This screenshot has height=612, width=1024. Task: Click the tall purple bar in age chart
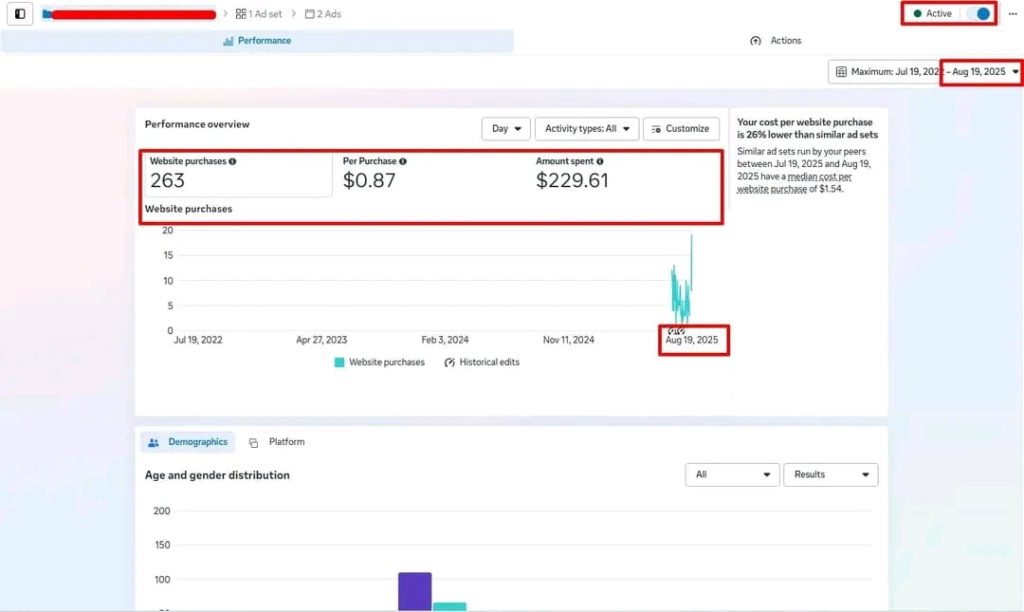click(414, 590)
